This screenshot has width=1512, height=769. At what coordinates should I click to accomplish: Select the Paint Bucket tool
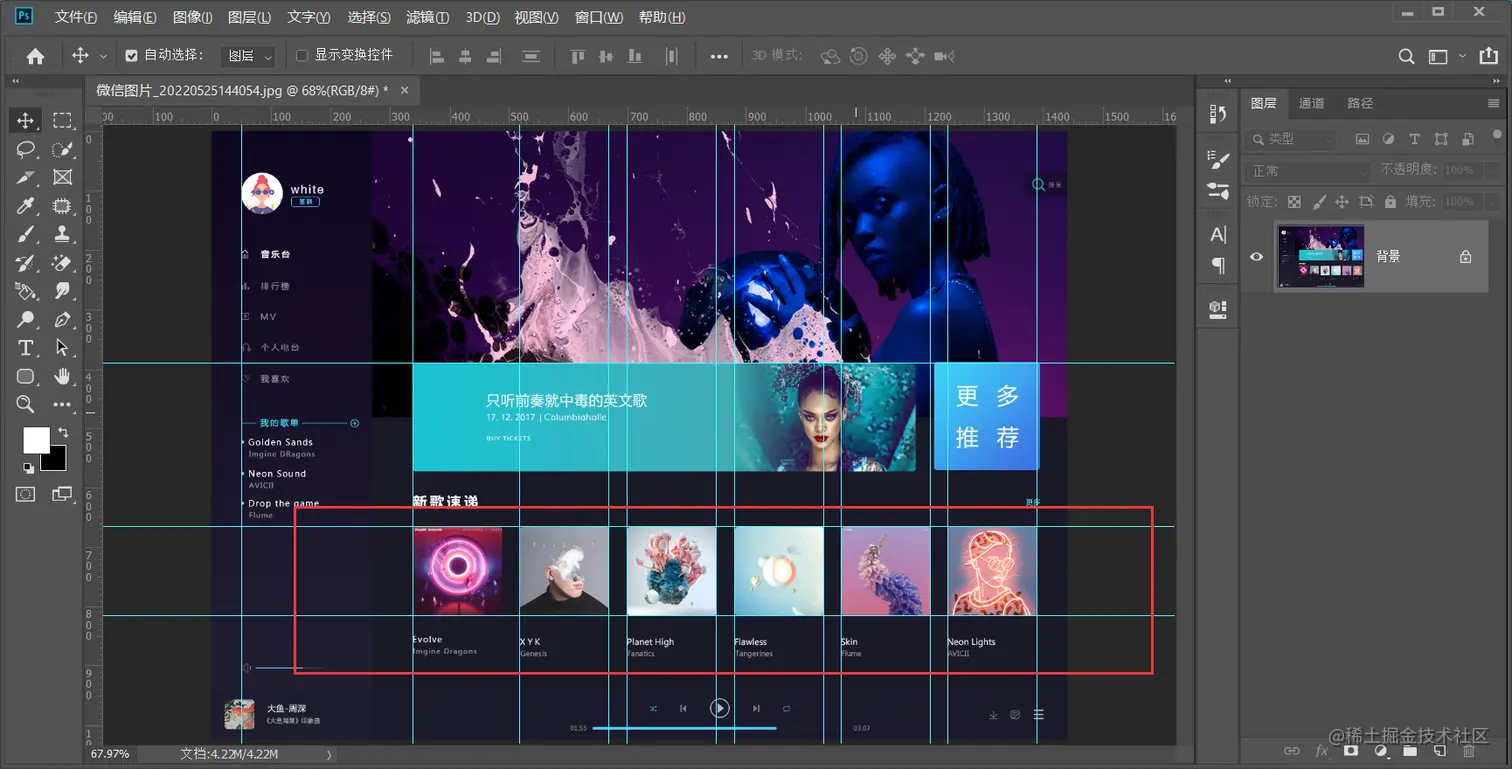pyautogui.click(x=26, y=291)
